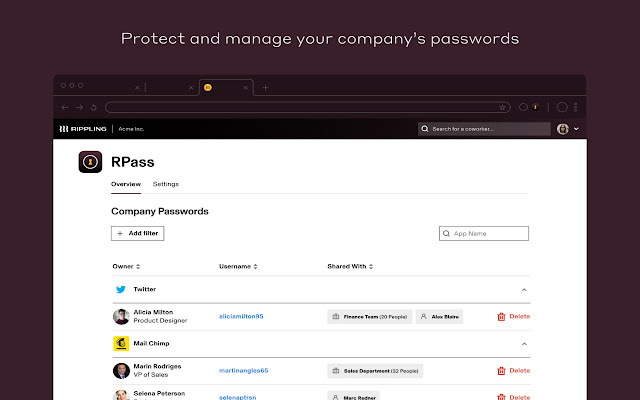Sort by the Username column
Viewport: 640px width, 400px height.
[238, 267]
